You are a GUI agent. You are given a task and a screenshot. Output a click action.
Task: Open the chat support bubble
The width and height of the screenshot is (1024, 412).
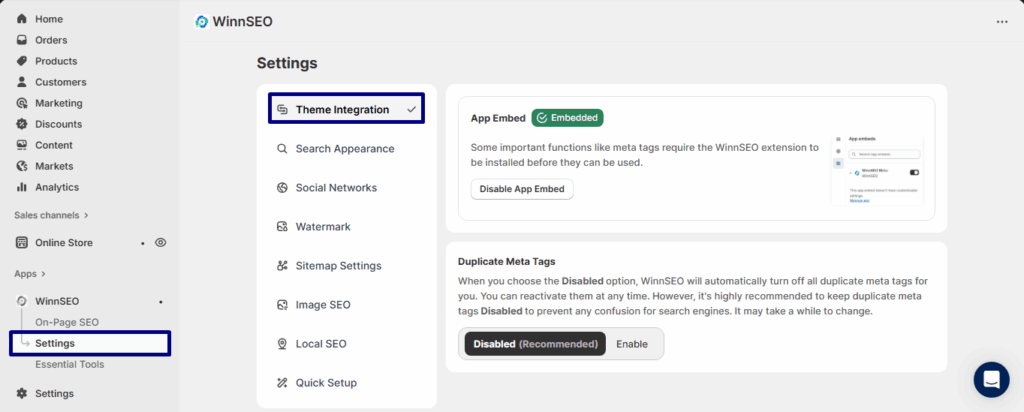point(991,379)
